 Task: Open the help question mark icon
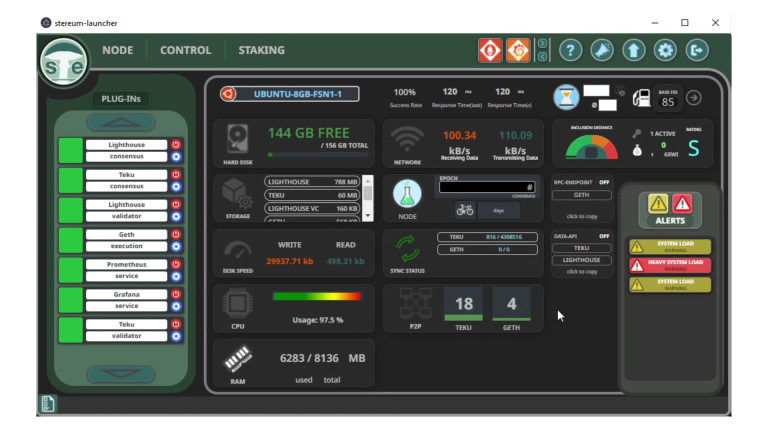(571, 50)
